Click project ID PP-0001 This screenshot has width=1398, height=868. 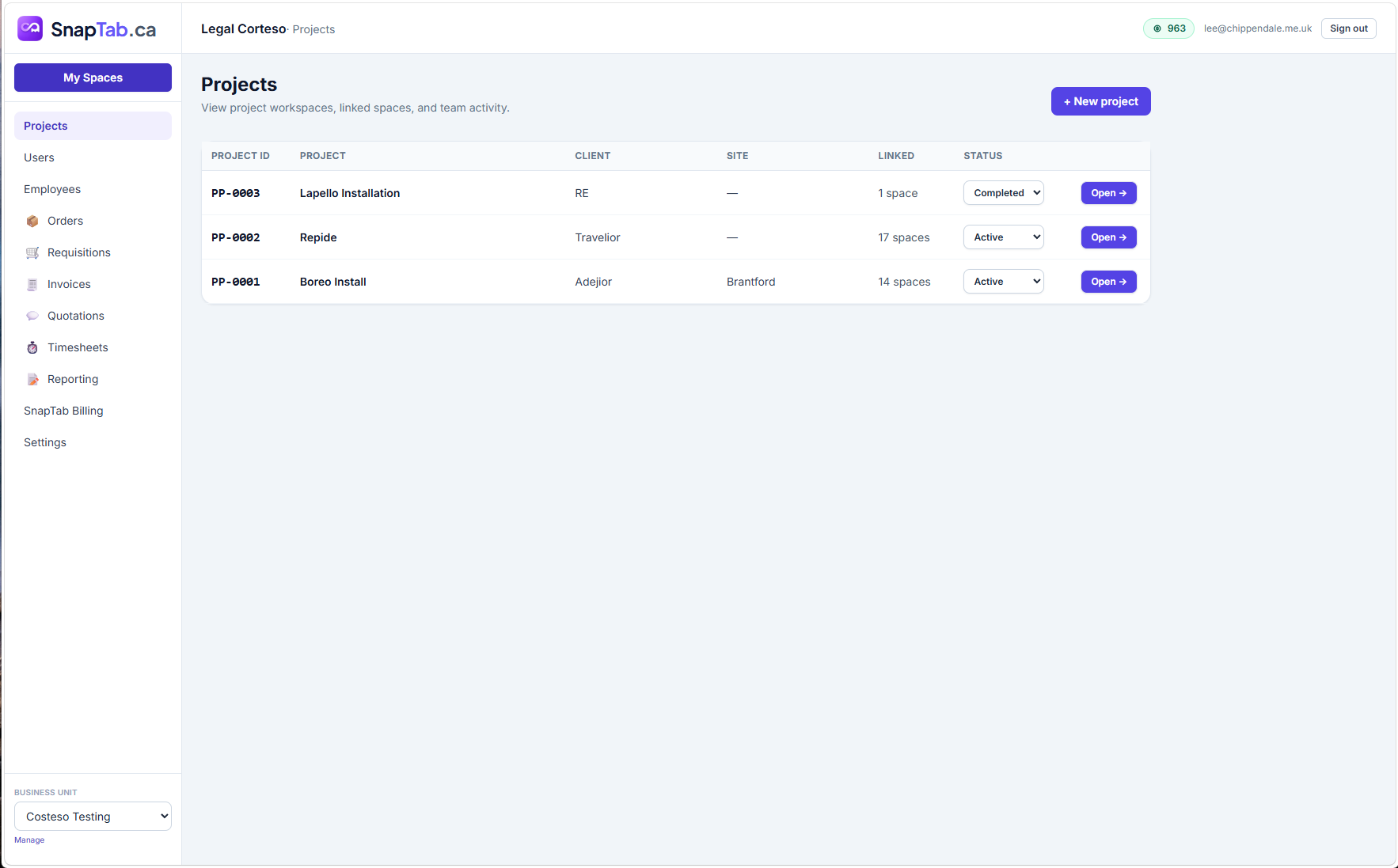pos(235,282)
